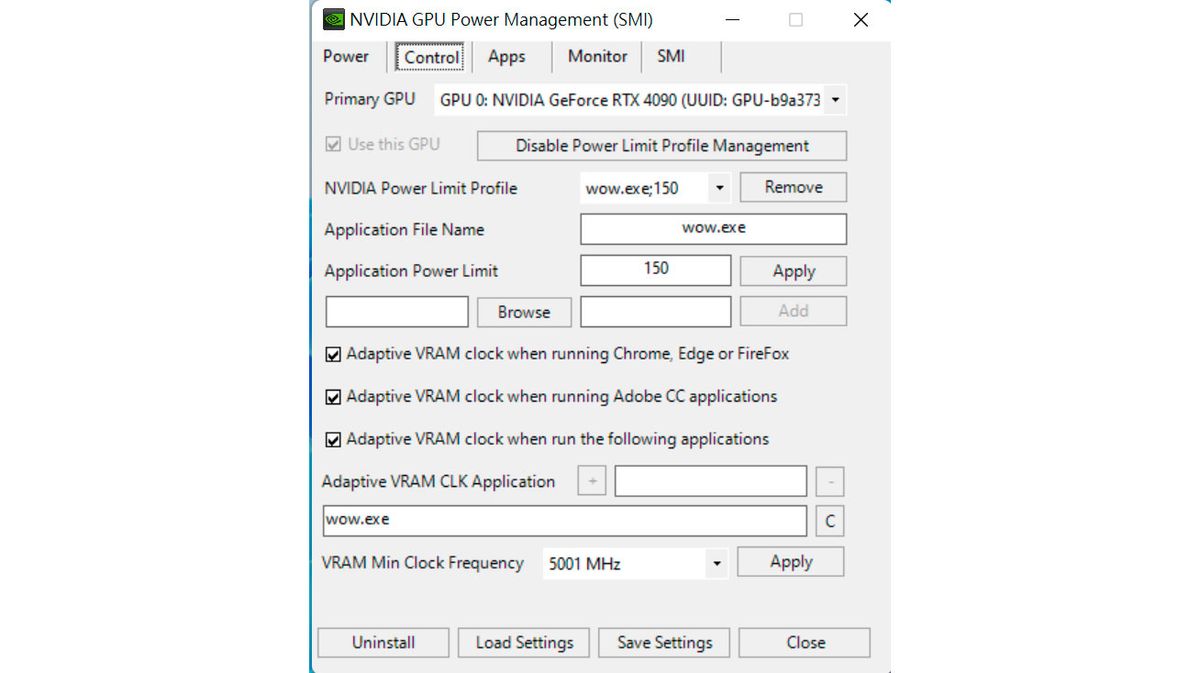Click the Adaptive VRAM CLK Application text field

(710, 481)
